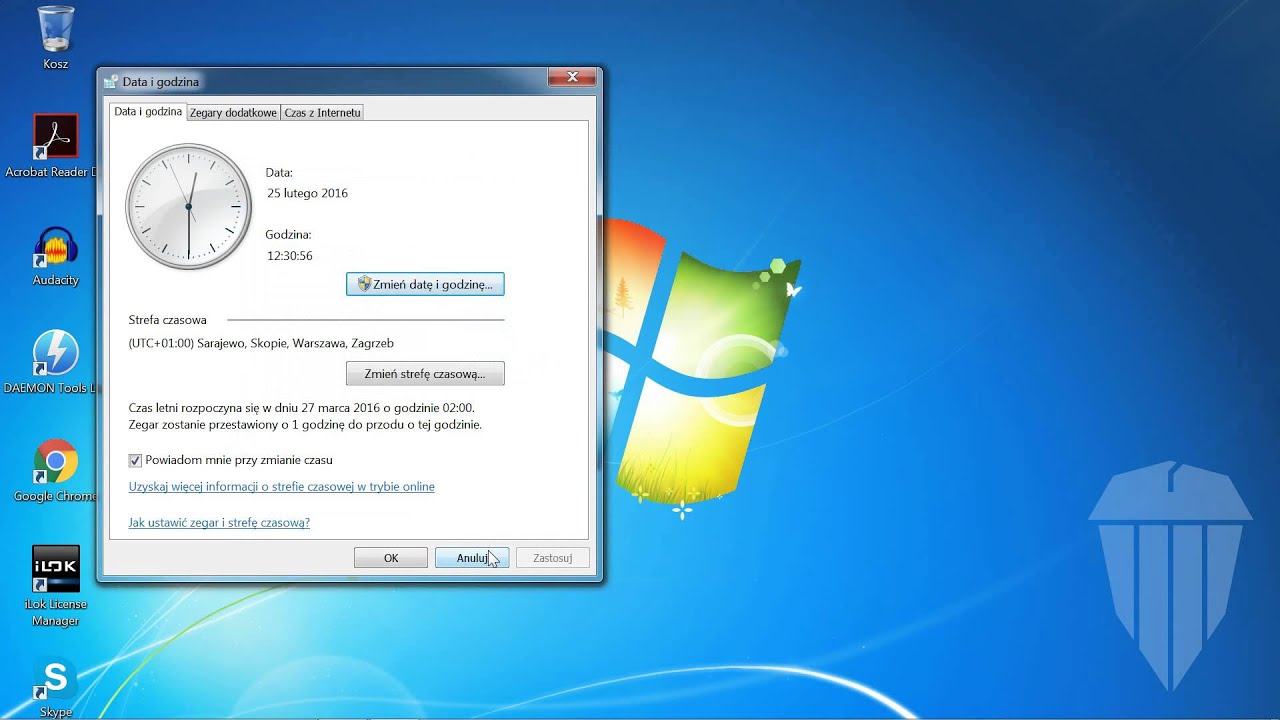Screen dimensions: 1280x720
Task: Click the Czas letni rozpoczyna się text
Action: [x=302, y=408]
